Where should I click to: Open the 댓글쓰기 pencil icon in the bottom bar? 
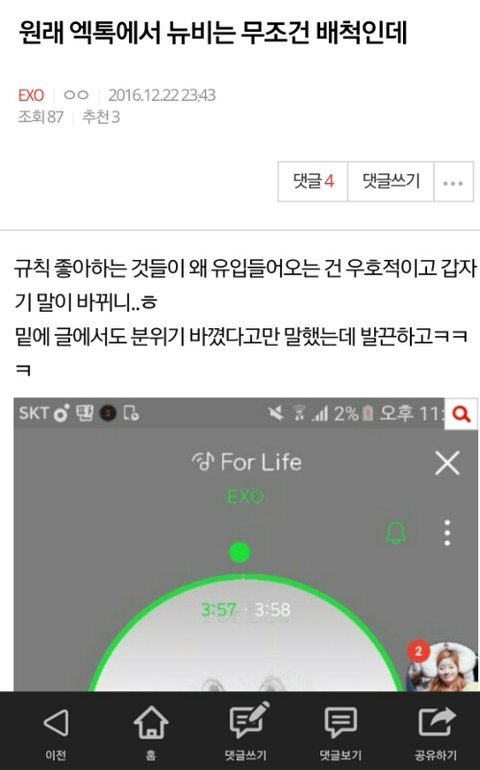(x=249, y=720)
